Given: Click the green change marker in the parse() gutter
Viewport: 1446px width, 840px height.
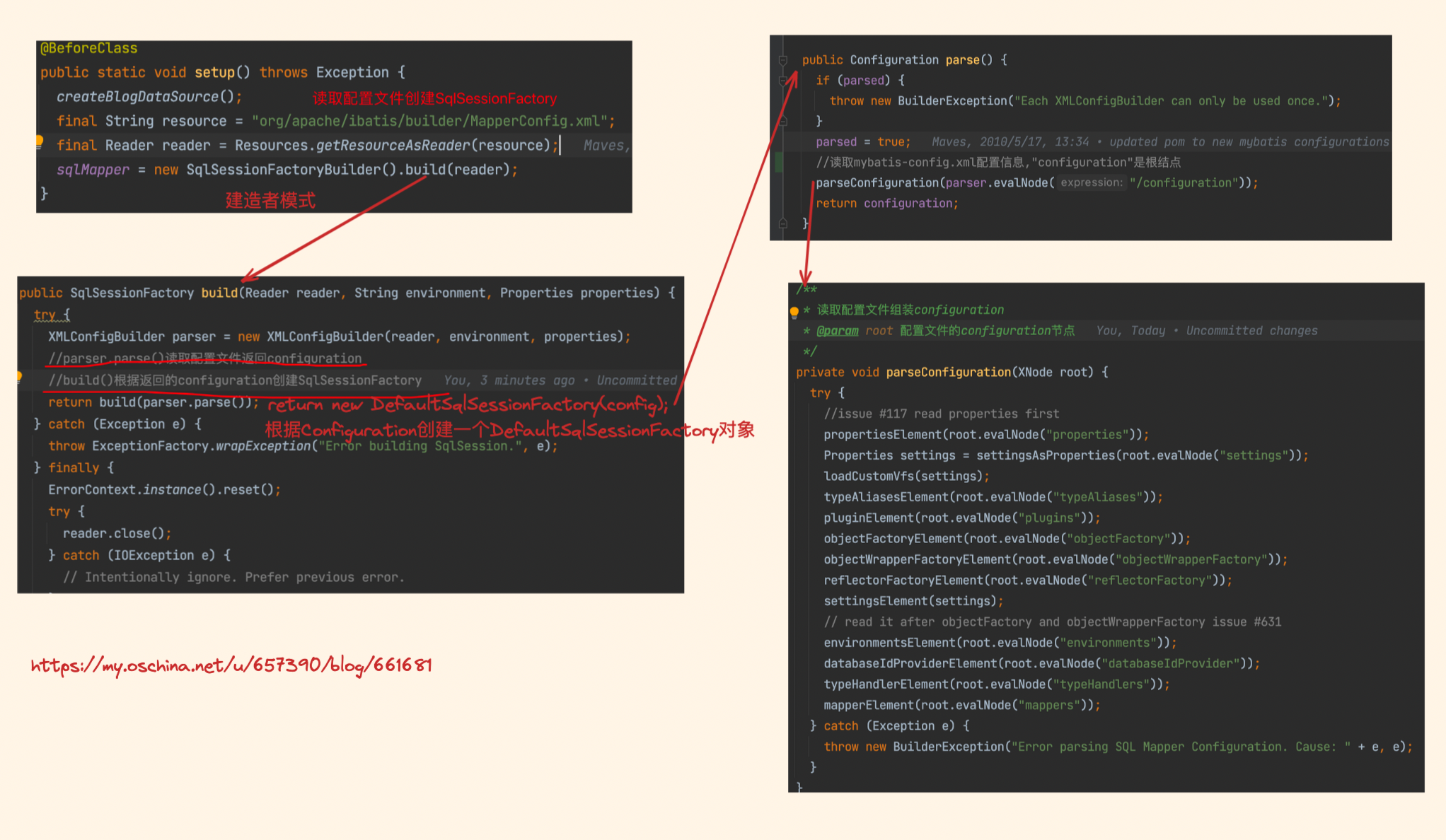Looking at the screenshot, I should click(779, 162).
